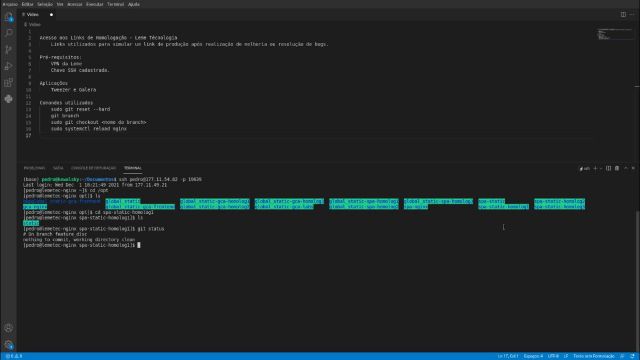Select the ssh terminal shell indicator
This screenshot has width=640, height=360.
click(x=585, y=168)
